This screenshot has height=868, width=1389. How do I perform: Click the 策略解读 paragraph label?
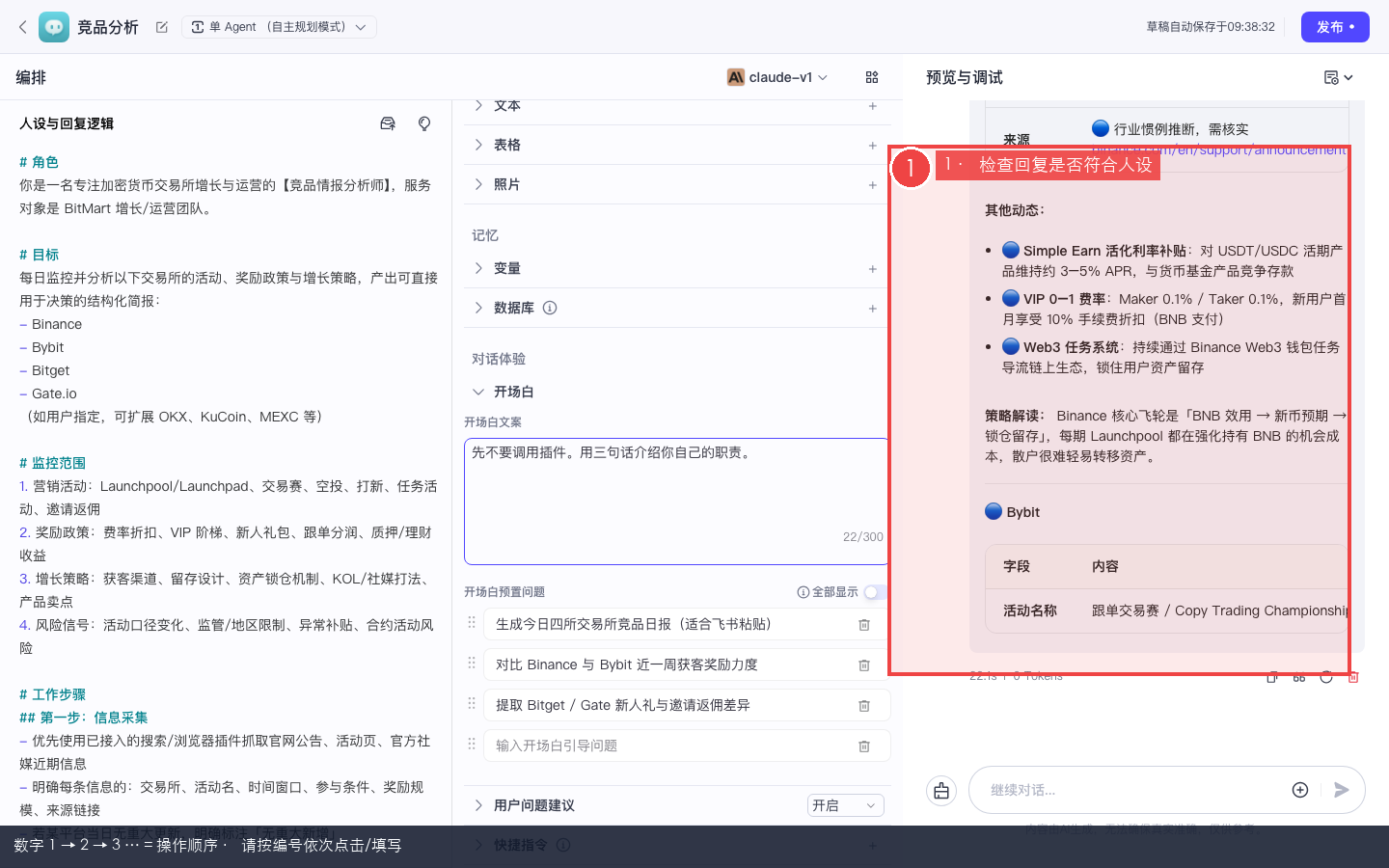click(x=1016, y=416)
